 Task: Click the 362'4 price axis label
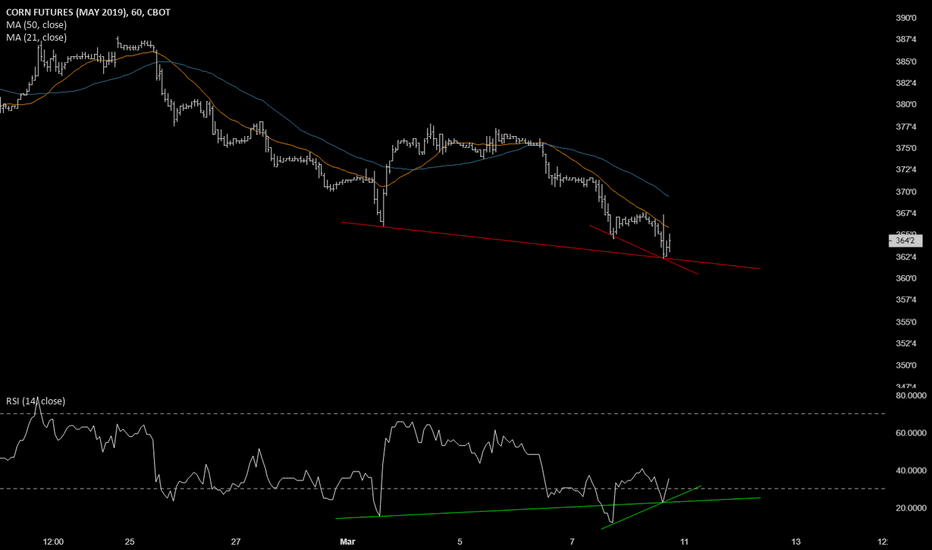(x=905, y=257)
